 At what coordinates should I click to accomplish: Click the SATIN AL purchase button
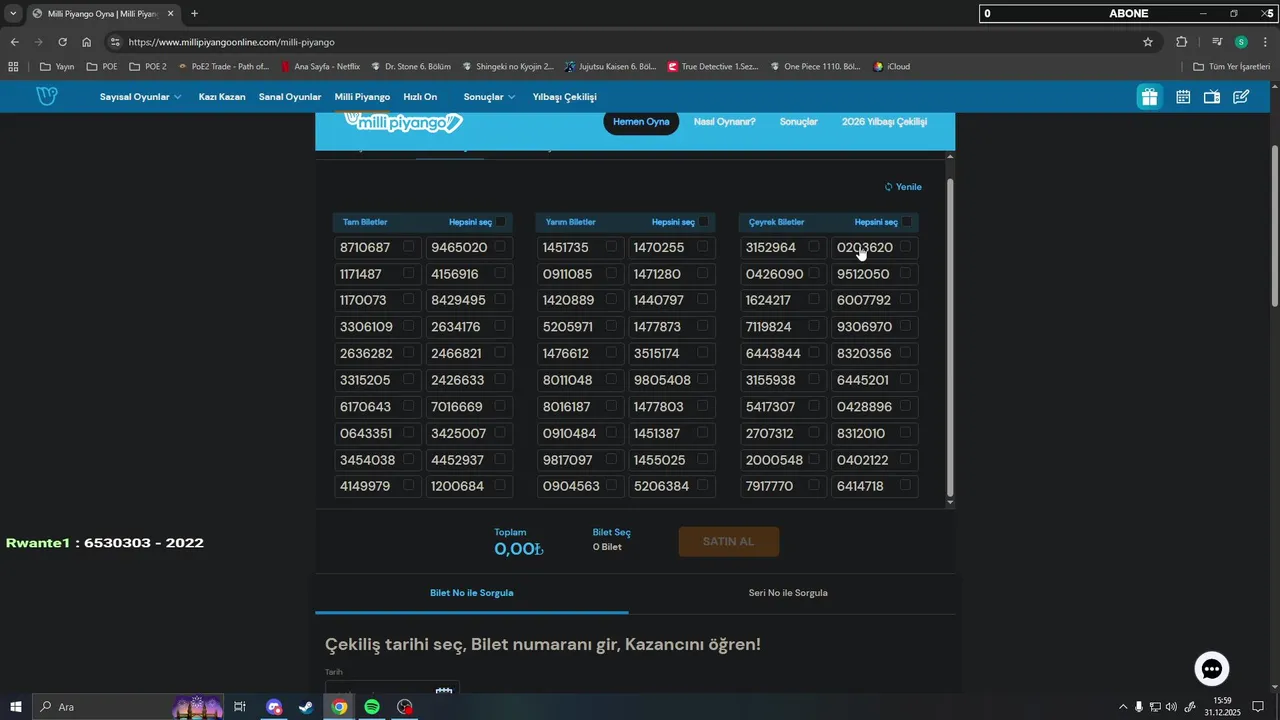click(728, 541)
